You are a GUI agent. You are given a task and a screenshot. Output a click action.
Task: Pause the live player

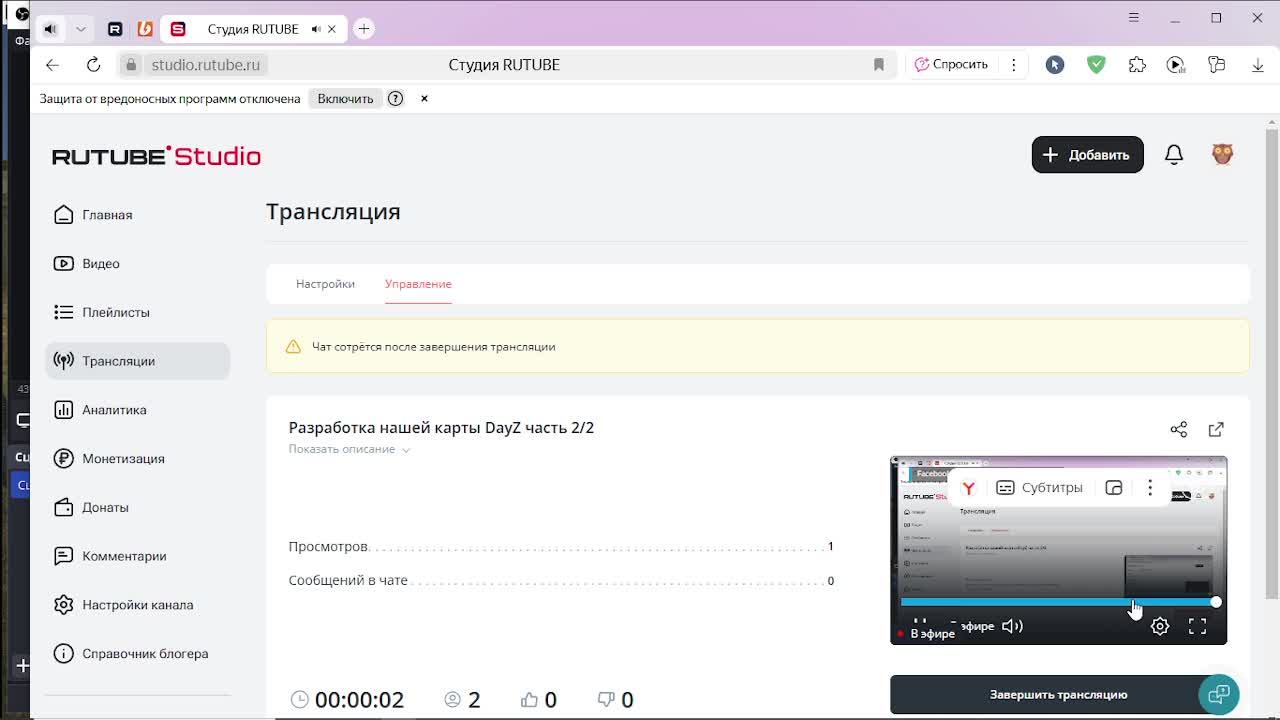click(x=920, y=624)
